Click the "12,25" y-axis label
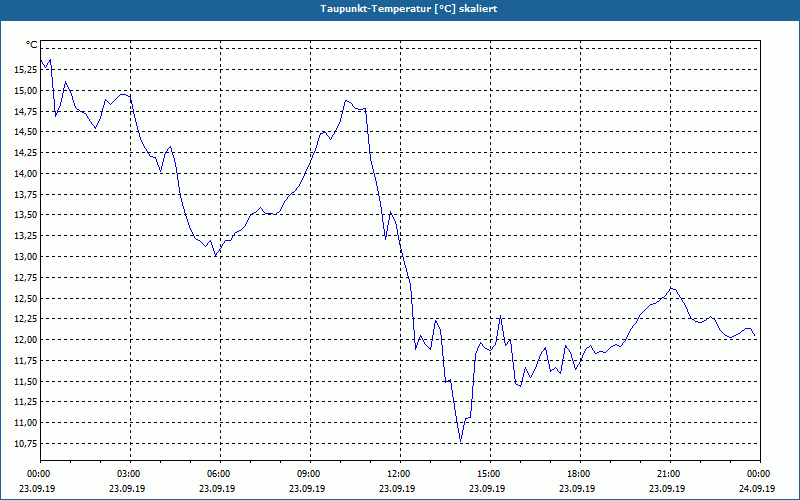 (26, 319)
